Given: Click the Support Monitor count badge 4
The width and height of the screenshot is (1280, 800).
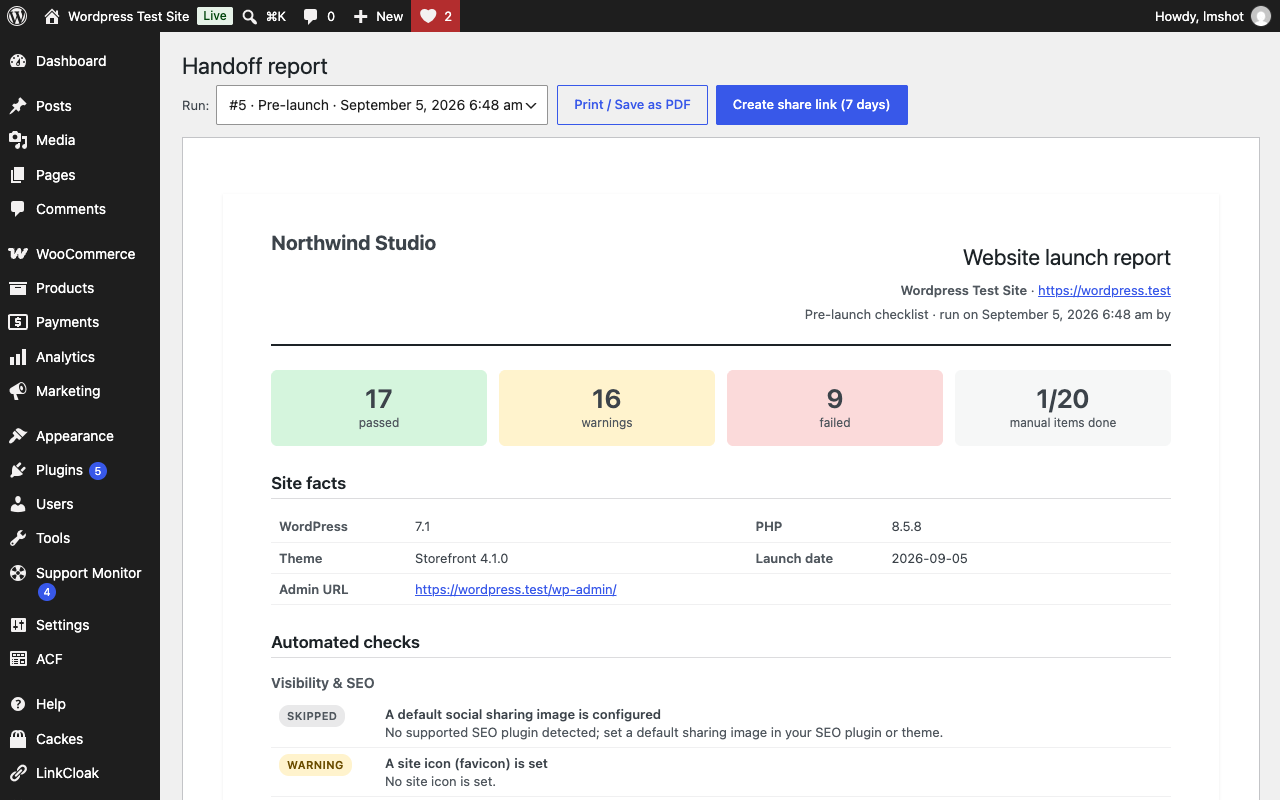Looking at the screenshot, I should 47,592.
